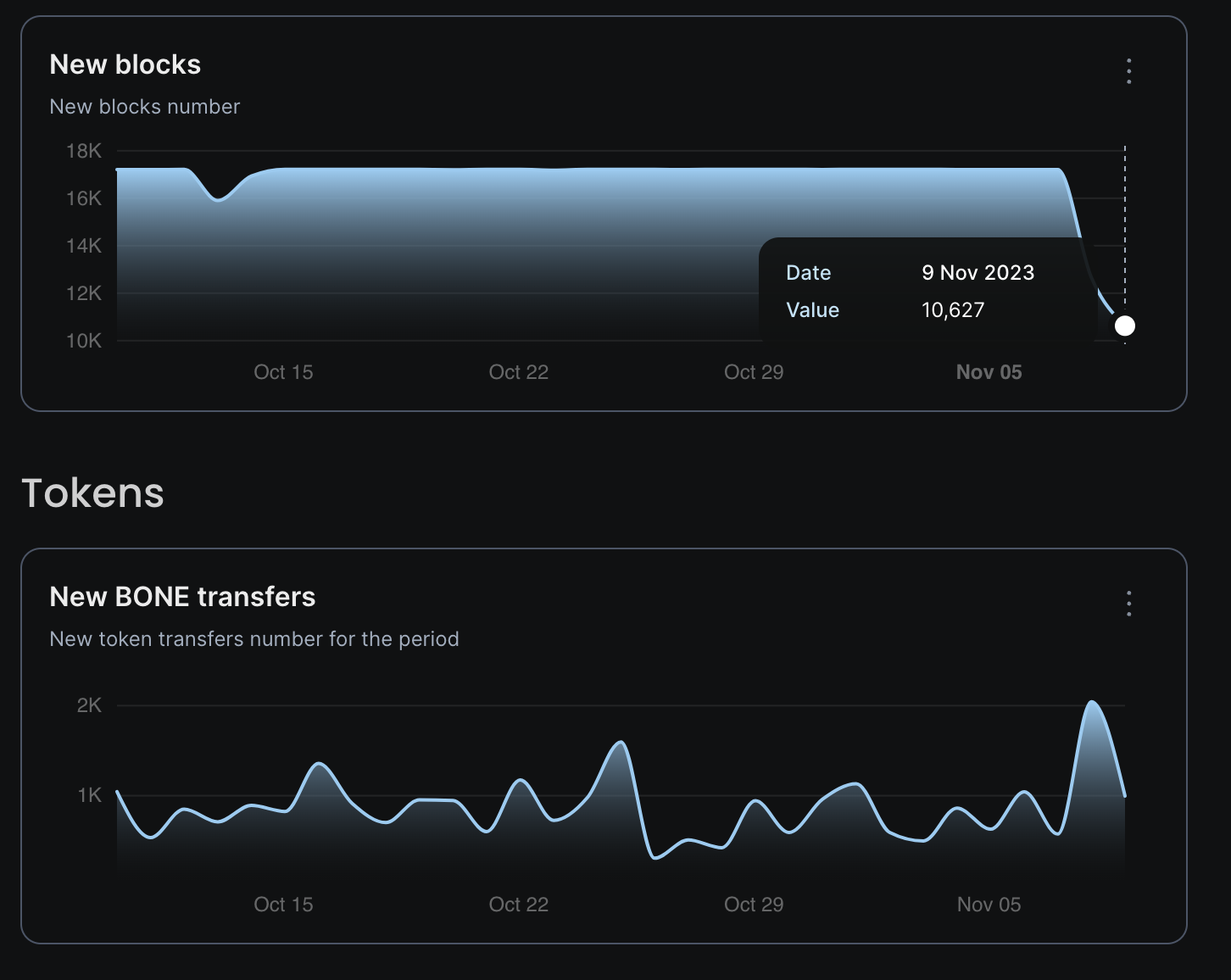Click the bold Nov 05 label on New blocks chart
The image size is (1231, 980).
989,372
